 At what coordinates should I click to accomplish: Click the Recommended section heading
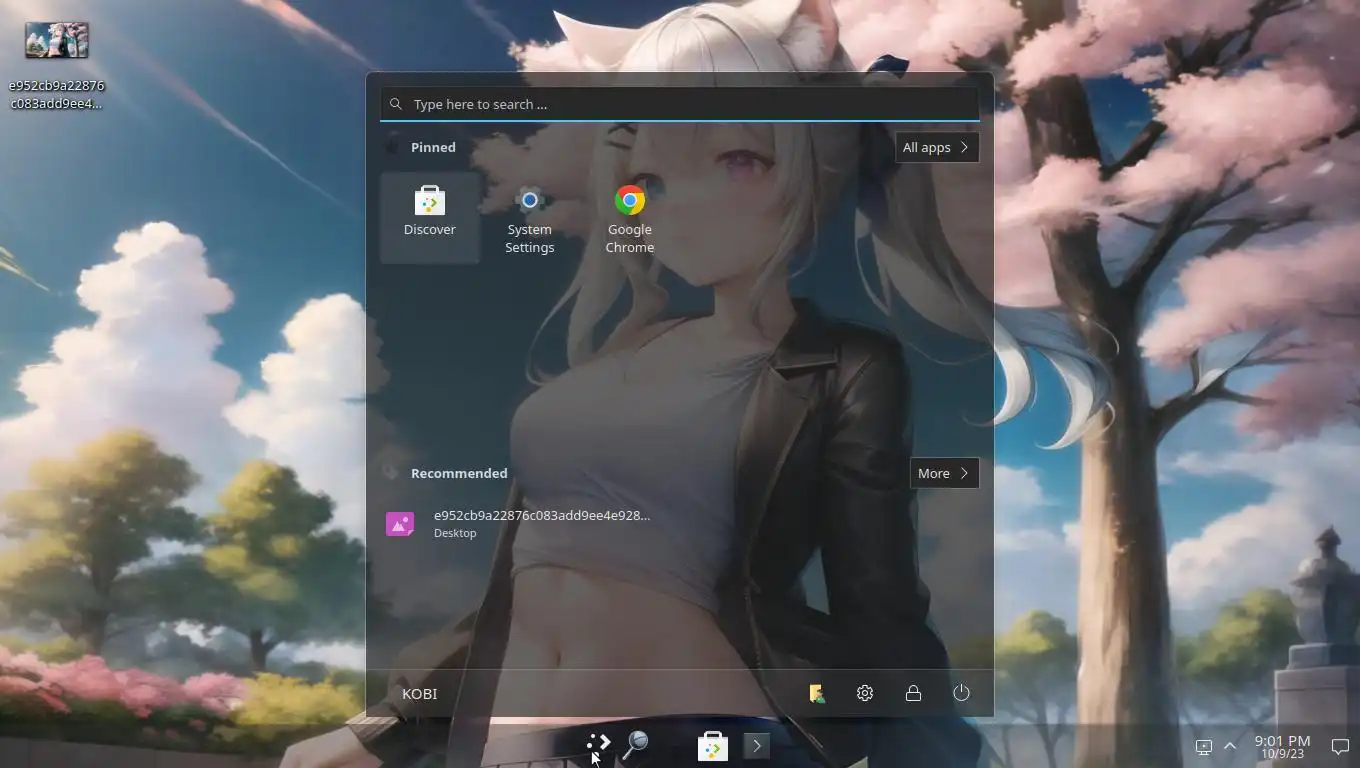pyautogui.click(x=459, y=473)
